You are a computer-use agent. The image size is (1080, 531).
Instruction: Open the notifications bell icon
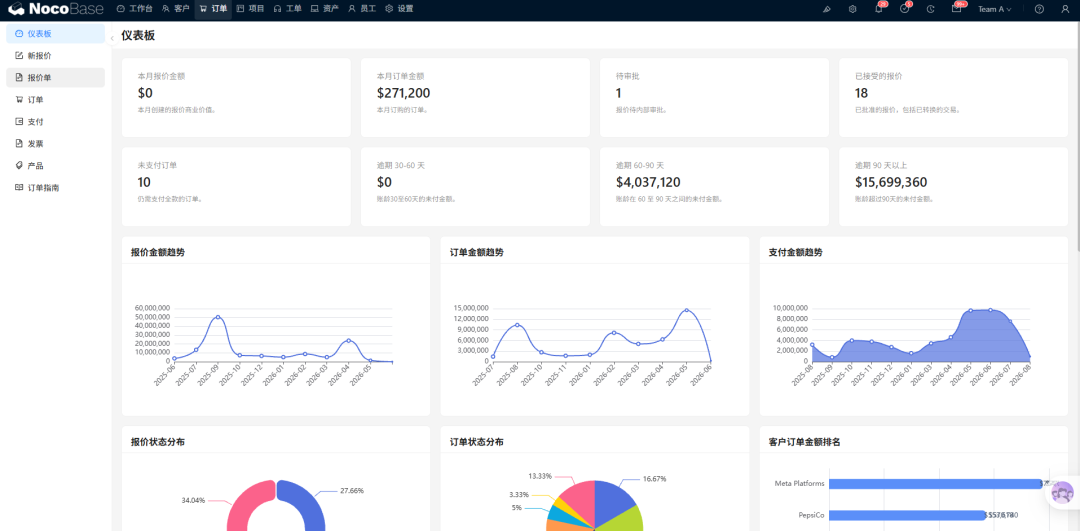(x=879, y=9)
